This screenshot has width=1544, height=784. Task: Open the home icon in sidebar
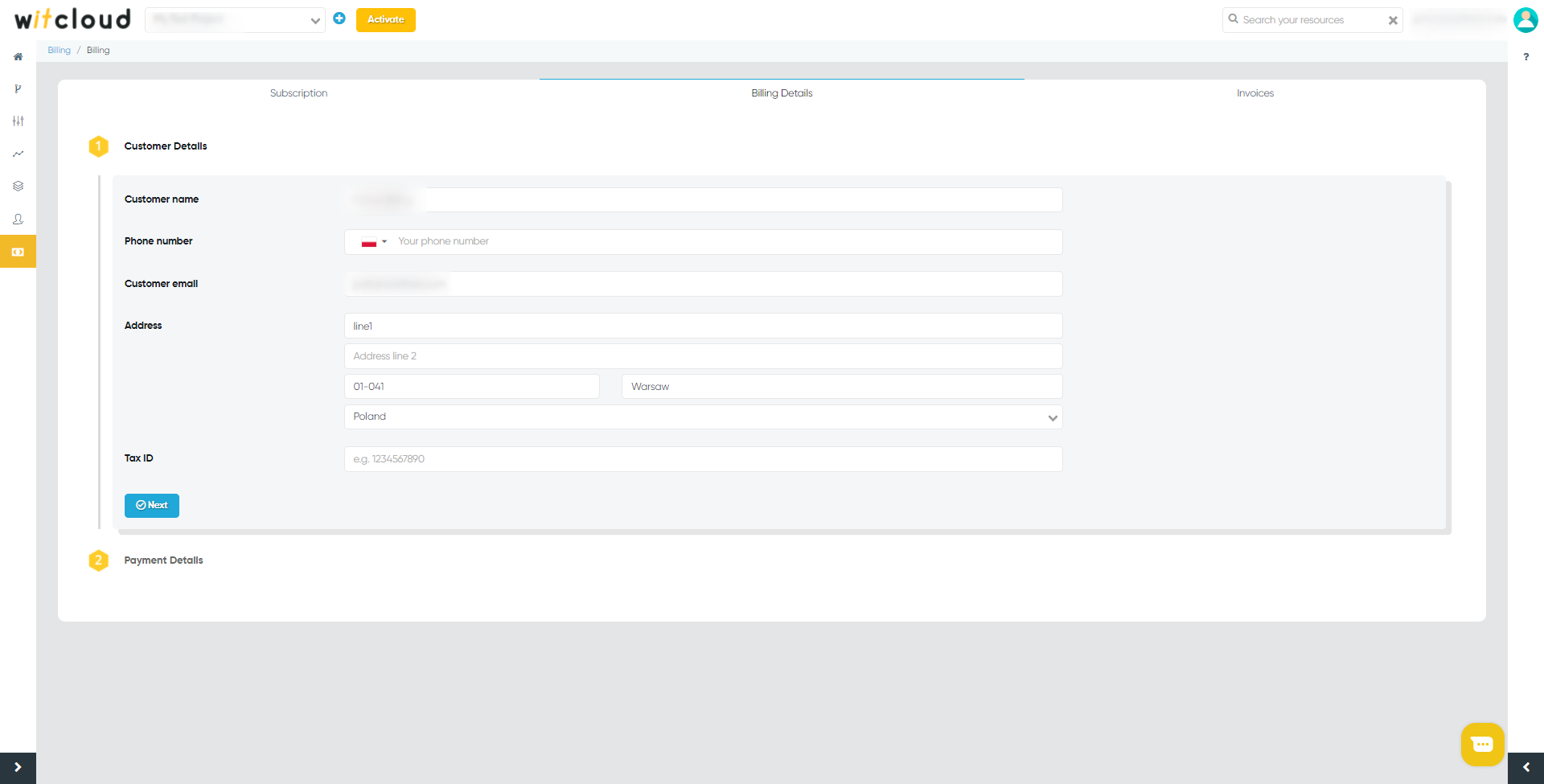(18, 56)
